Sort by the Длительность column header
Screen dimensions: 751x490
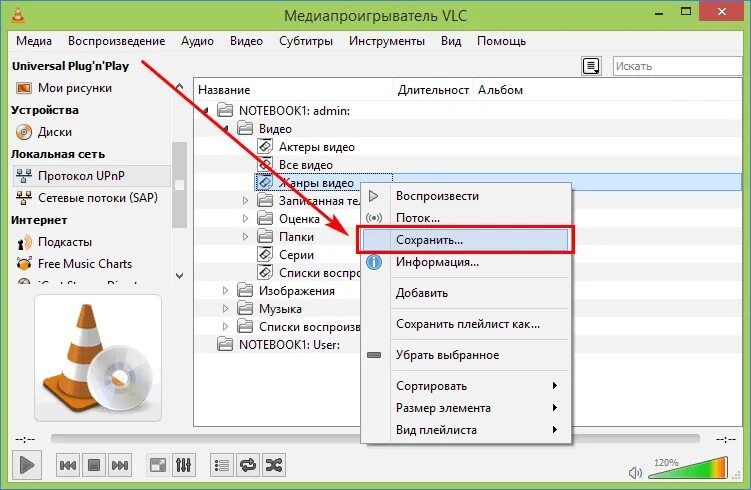coord(433,90)
